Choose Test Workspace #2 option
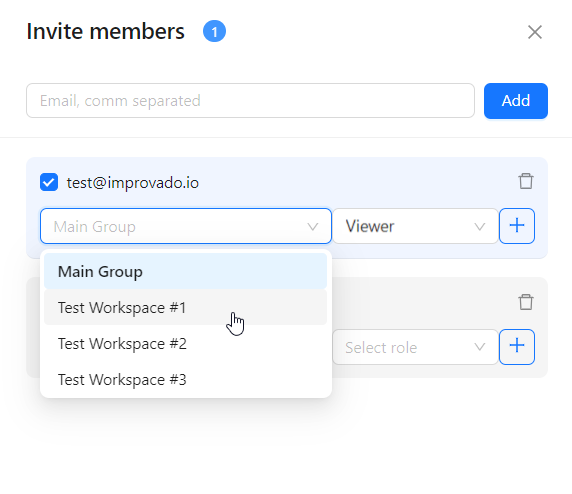Image resolution: width=572 pixels, height=494 pixels. point(185,344)
